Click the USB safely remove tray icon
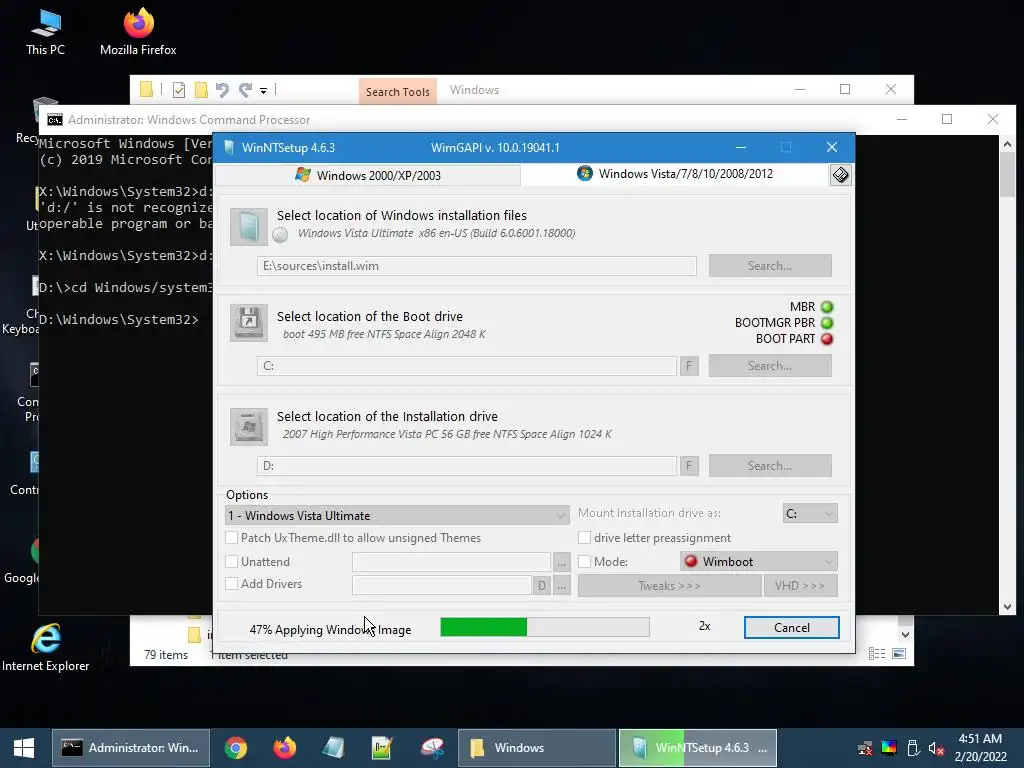The height and width of the screenshot is (768, 1024). click(913, 748)
